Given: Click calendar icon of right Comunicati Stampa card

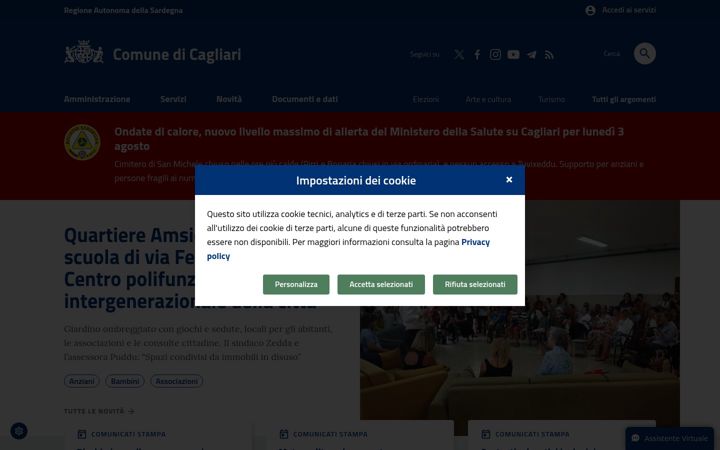Looking at the screenshot, I should [x=486, y=434].
